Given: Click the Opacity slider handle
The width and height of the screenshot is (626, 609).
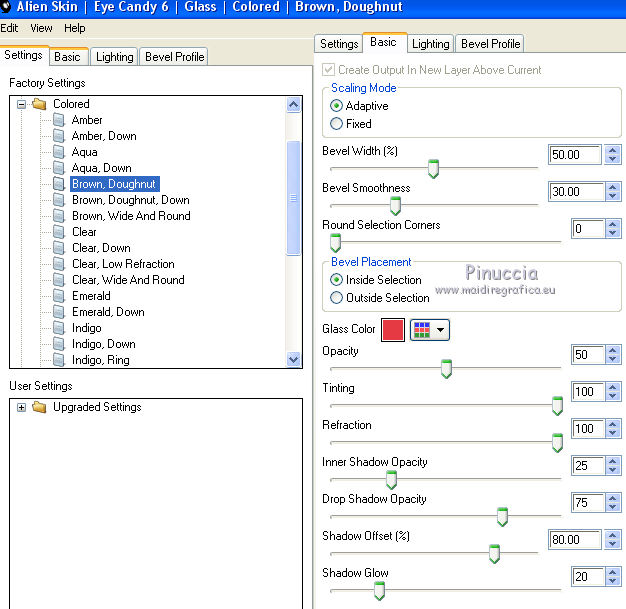Looking at the screenshot, I should [x=446, y=369].
